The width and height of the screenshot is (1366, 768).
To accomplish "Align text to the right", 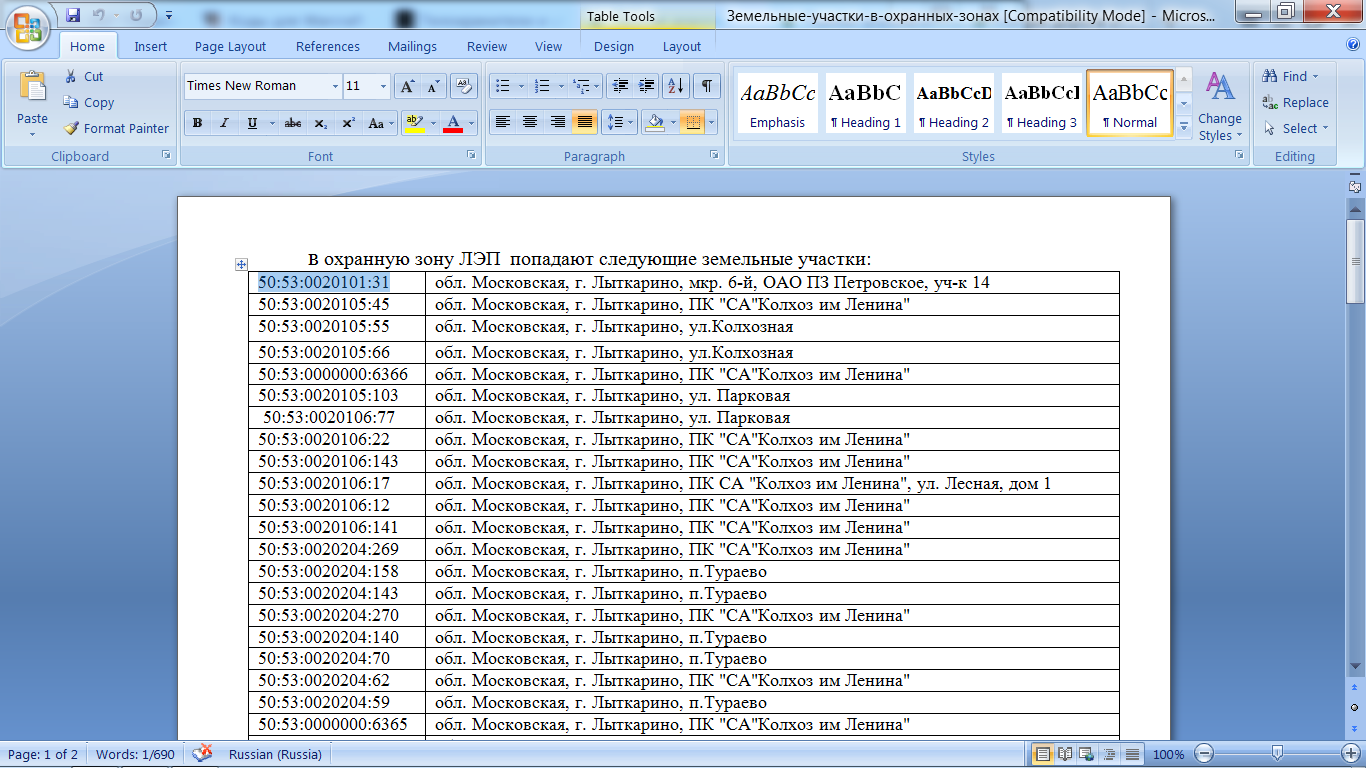I will 557,122.
